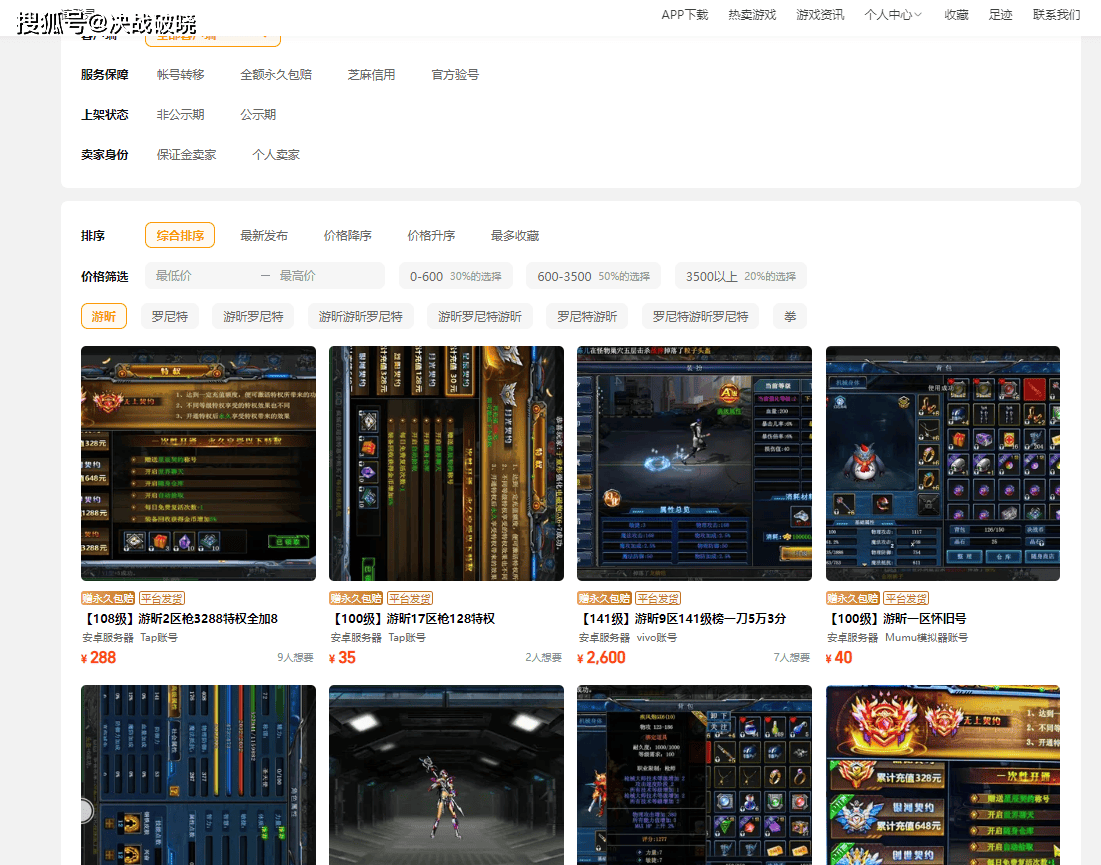1101x865 pixels.
Task: Open the 【108级】游昕2区 listing thumbnail
Action: [x=198, y=463]
